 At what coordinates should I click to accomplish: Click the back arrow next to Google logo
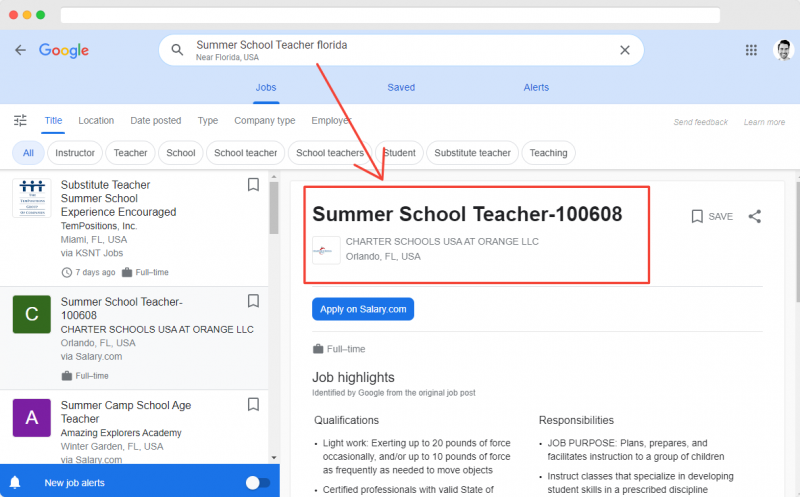(x=20, y=50)
